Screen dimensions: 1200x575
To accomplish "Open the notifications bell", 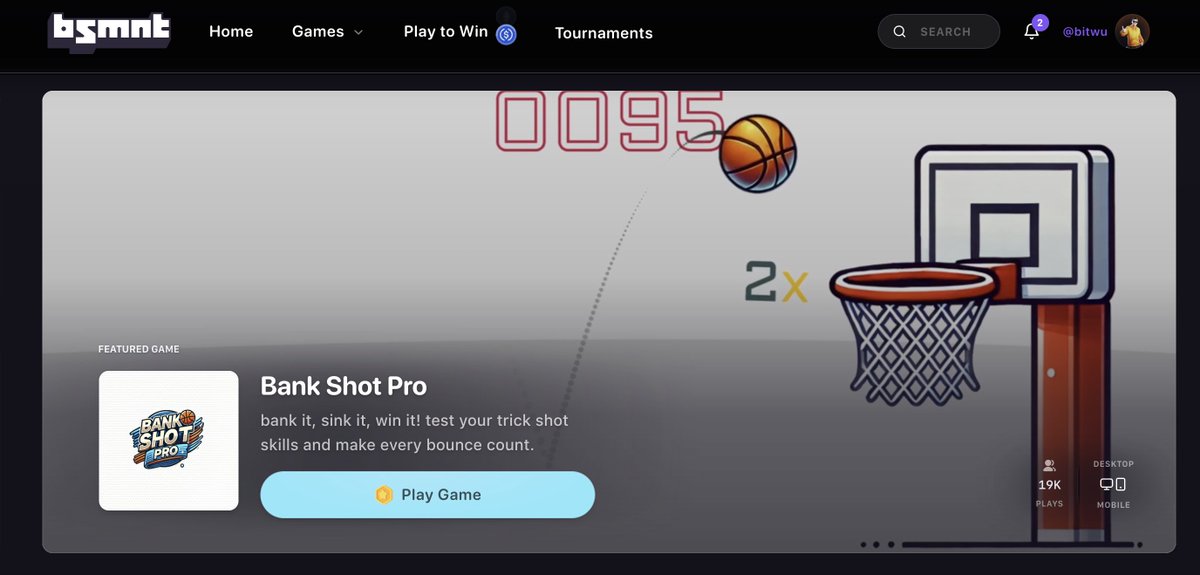I will 1032,32.
